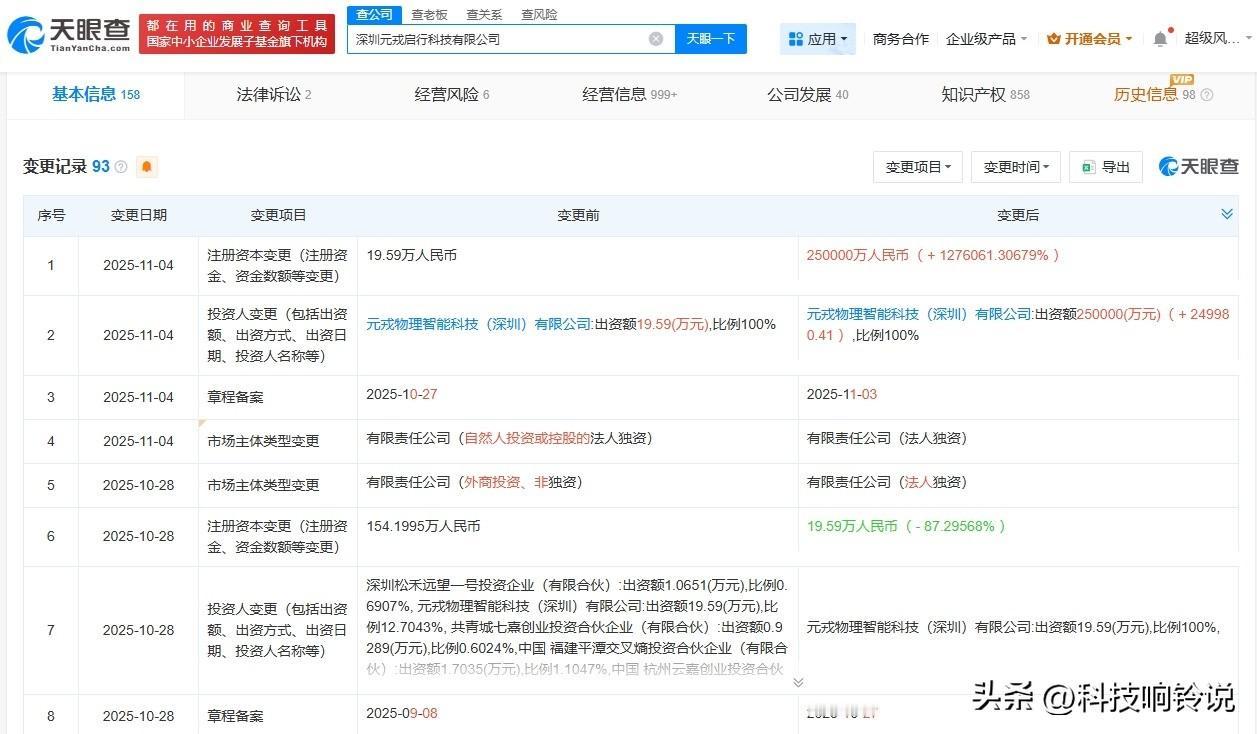The height and width of the screenshot is (734, 1257).
Task: Click the red banner 都在用的商业查询工具
Action: pos(237,33)
